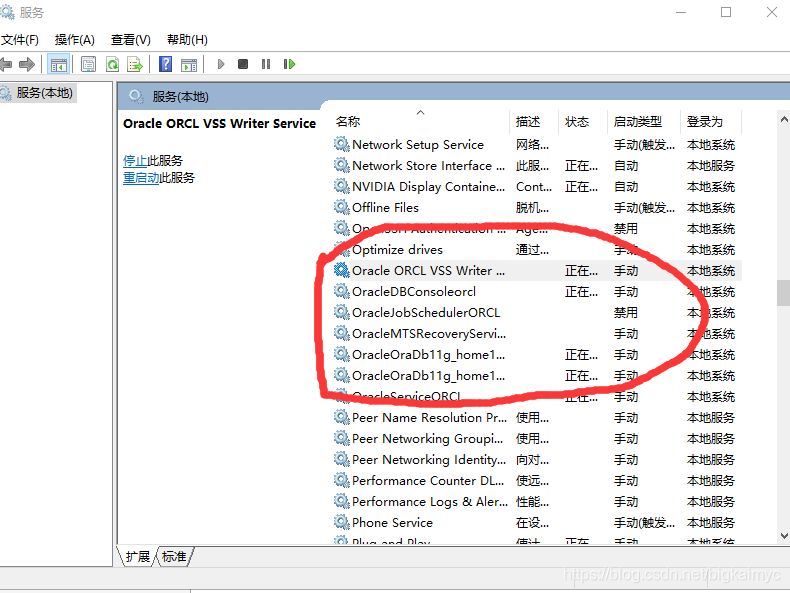
Task: Click gear icon of Network Setup Service
Action: tap(342, 145)
